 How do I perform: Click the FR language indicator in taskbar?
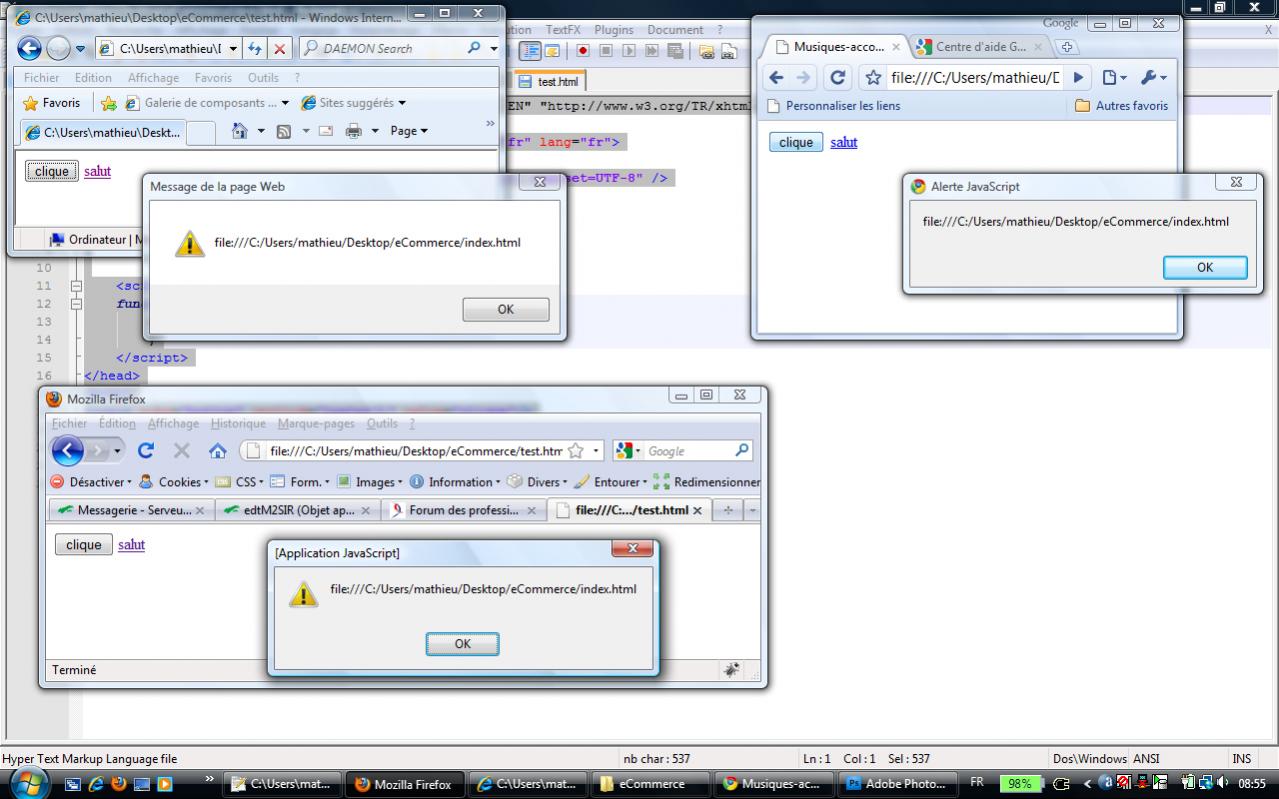(x=977, y=783)
